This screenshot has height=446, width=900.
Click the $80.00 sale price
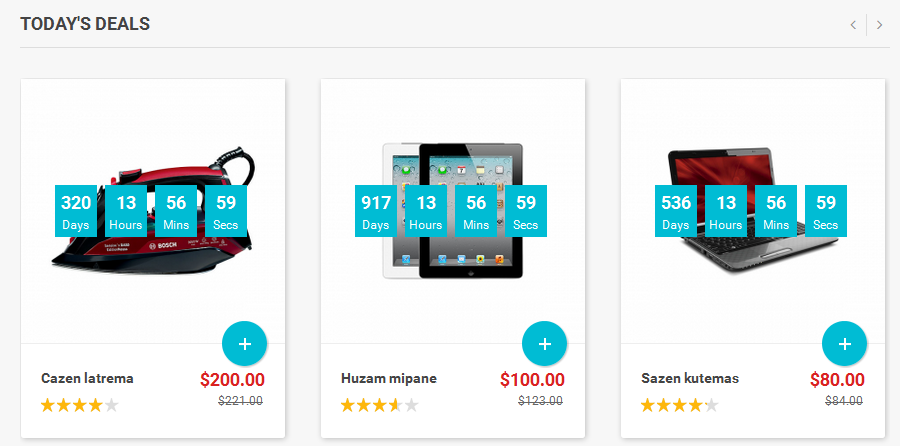(837, 379)
